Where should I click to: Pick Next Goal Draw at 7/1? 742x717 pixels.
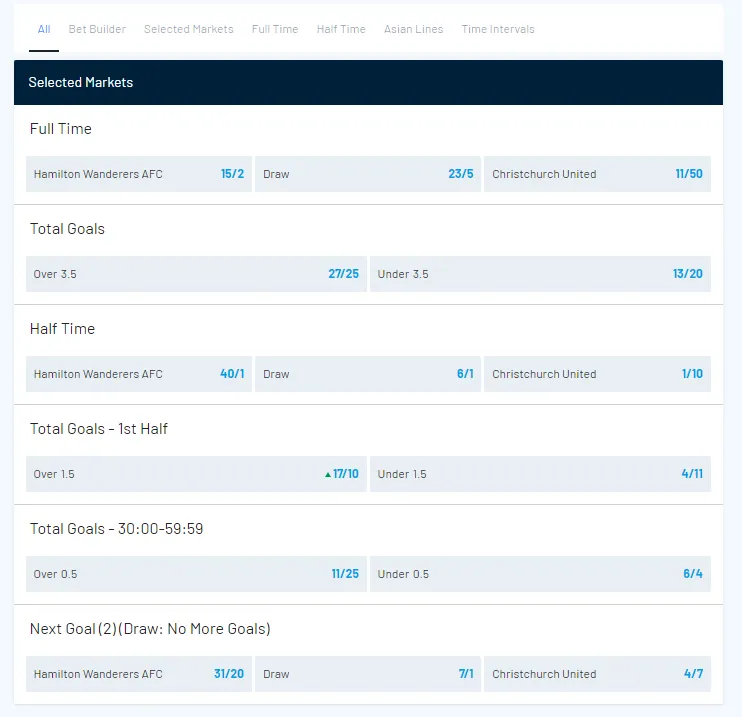click(x=367, y=674)
